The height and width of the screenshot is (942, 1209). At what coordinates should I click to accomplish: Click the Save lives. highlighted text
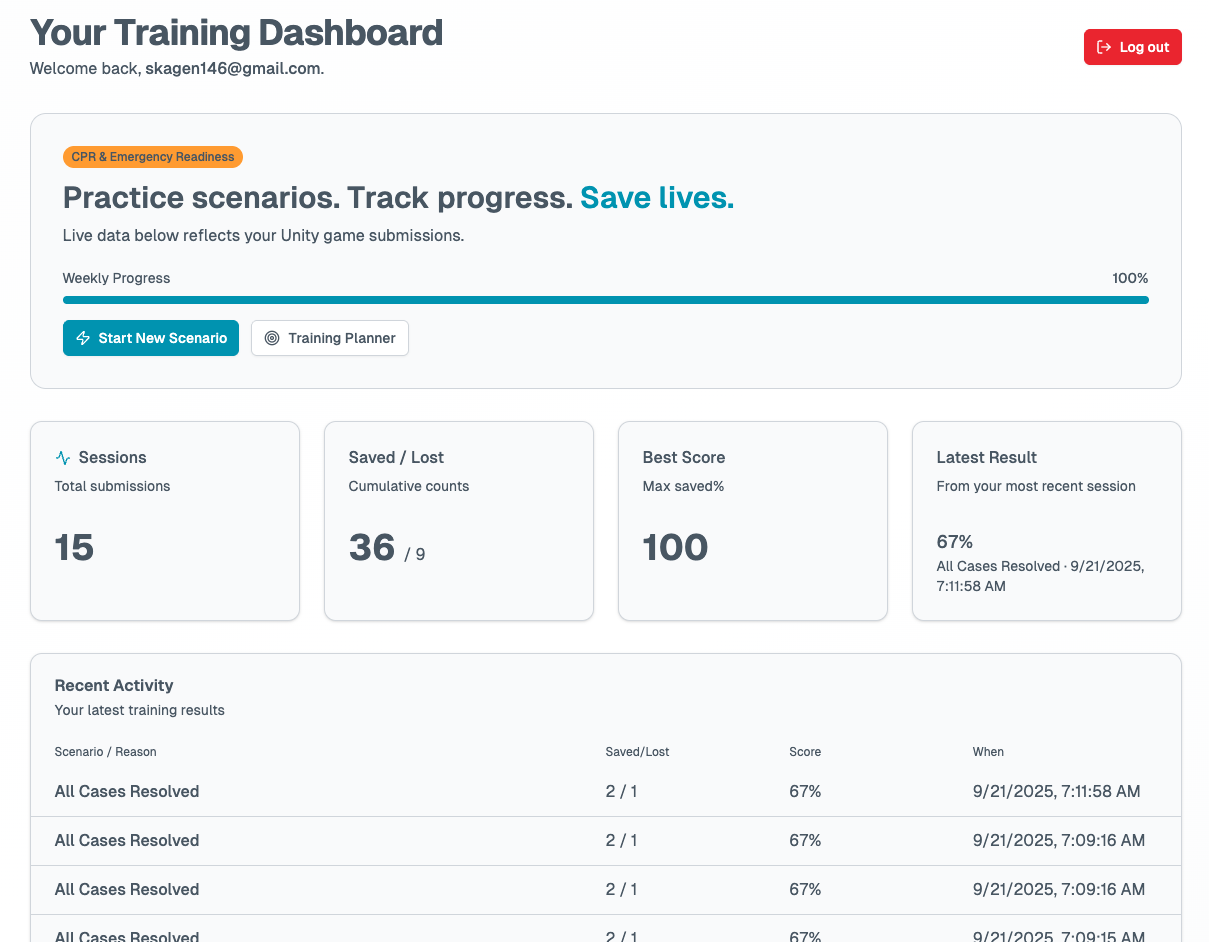pos(657,198)
